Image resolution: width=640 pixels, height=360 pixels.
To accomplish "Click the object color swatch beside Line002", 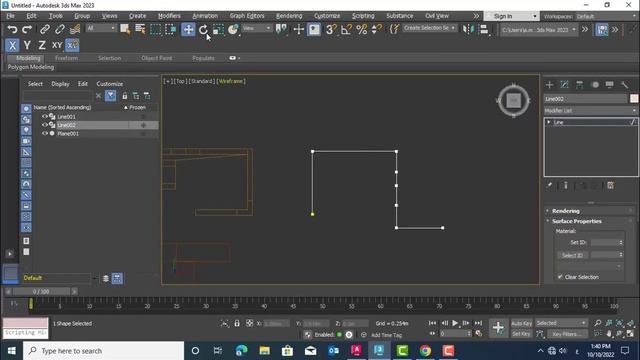I will coord(634,98).
